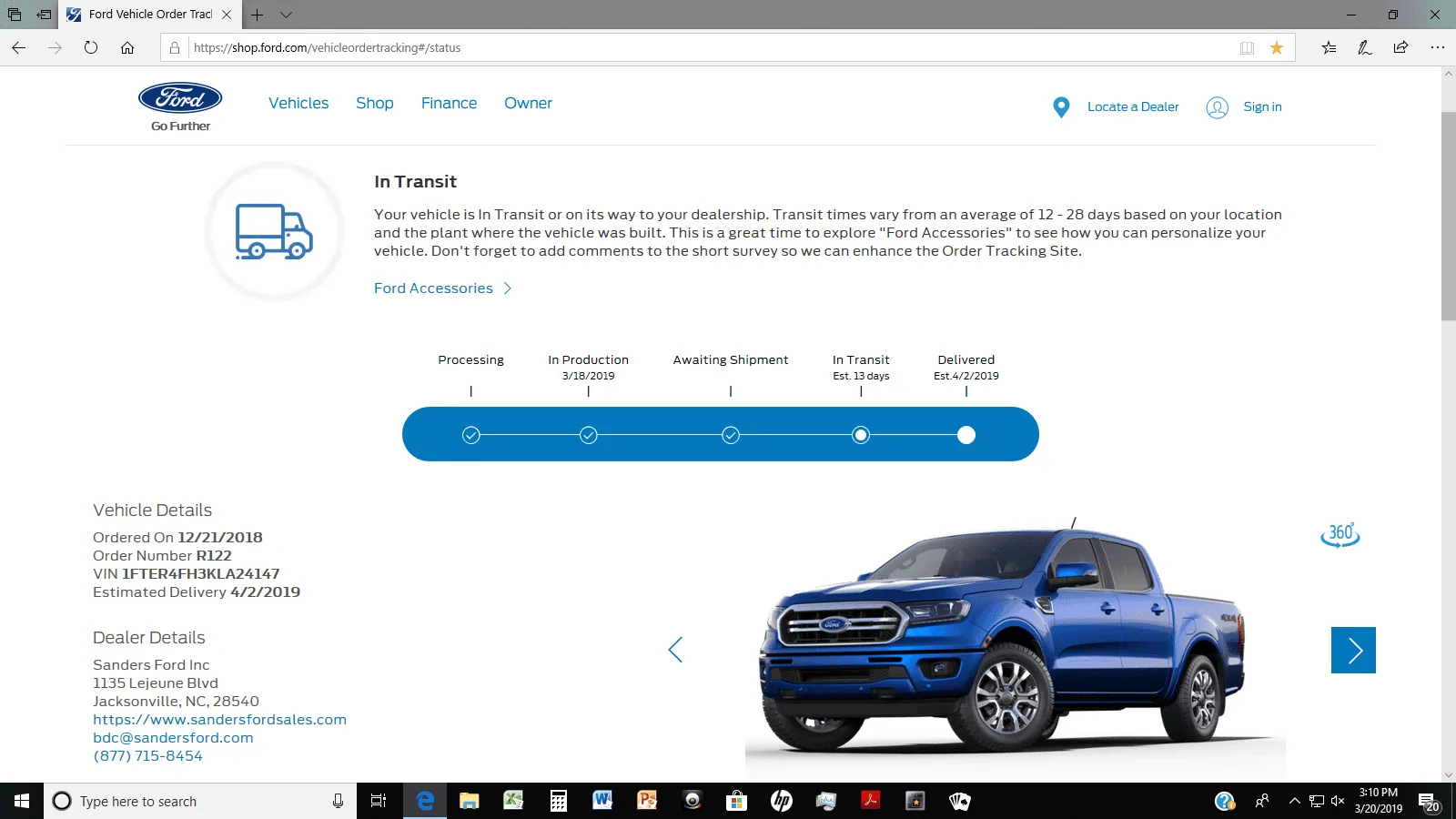Click the page vertical scrollbar thumb
Screen dimensions: 1456x819
[x=1448, y=216]
